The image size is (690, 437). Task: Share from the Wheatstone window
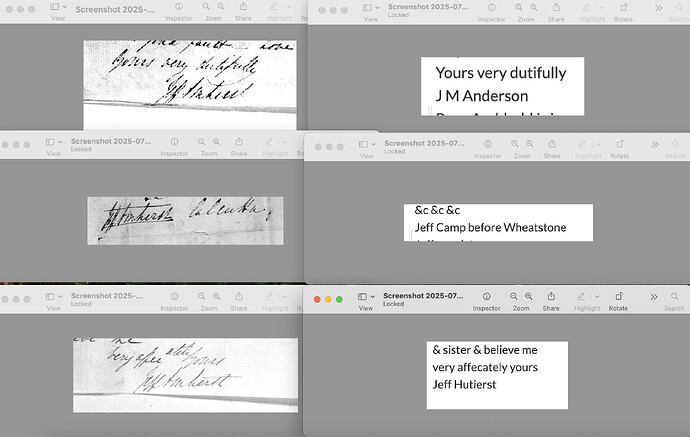[552, 143]
